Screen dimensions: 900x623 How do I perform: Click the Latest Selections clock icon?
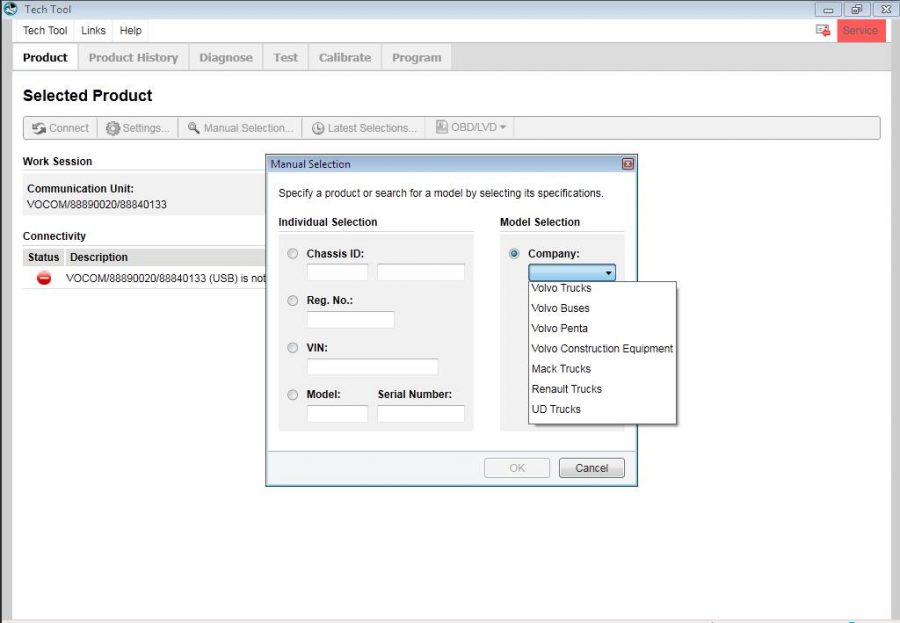coord(318,128)
